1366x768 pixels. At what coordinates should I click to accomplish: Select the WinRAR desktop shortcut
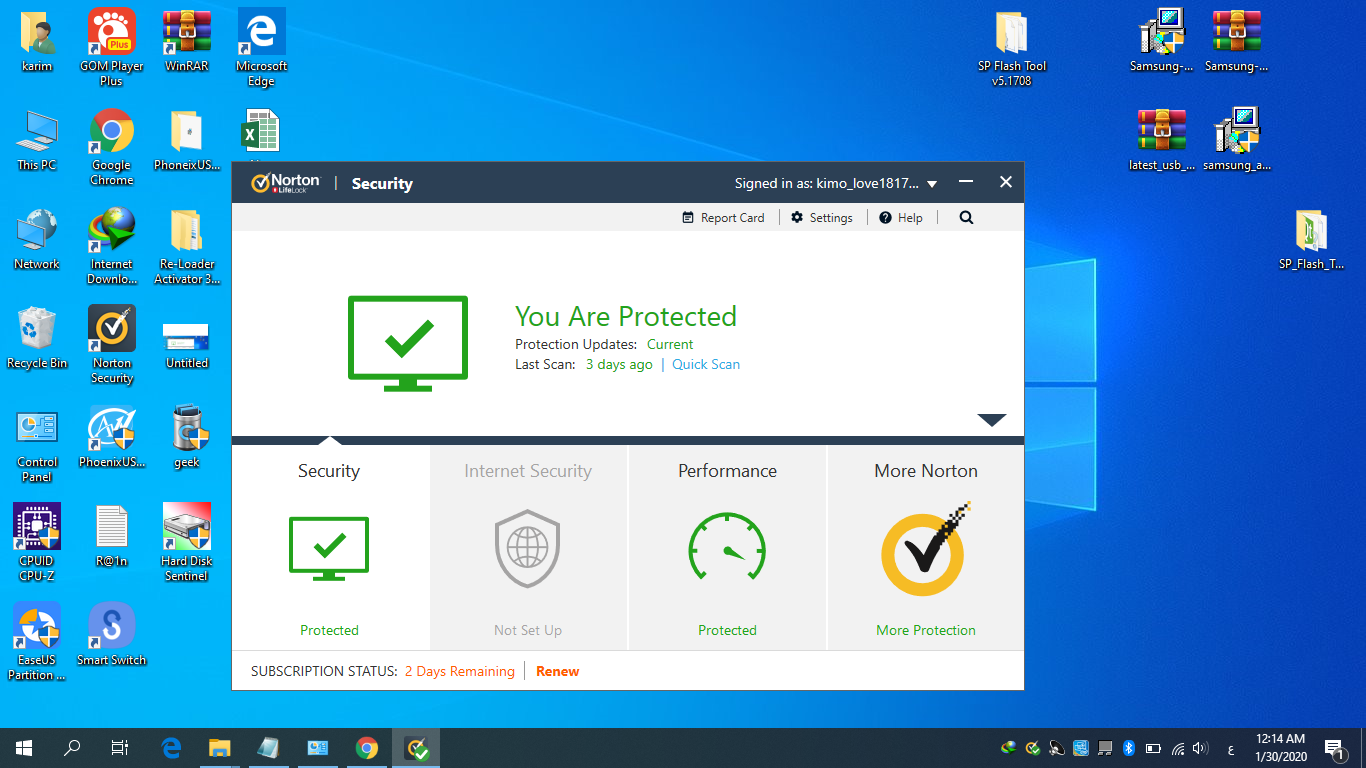187,40
